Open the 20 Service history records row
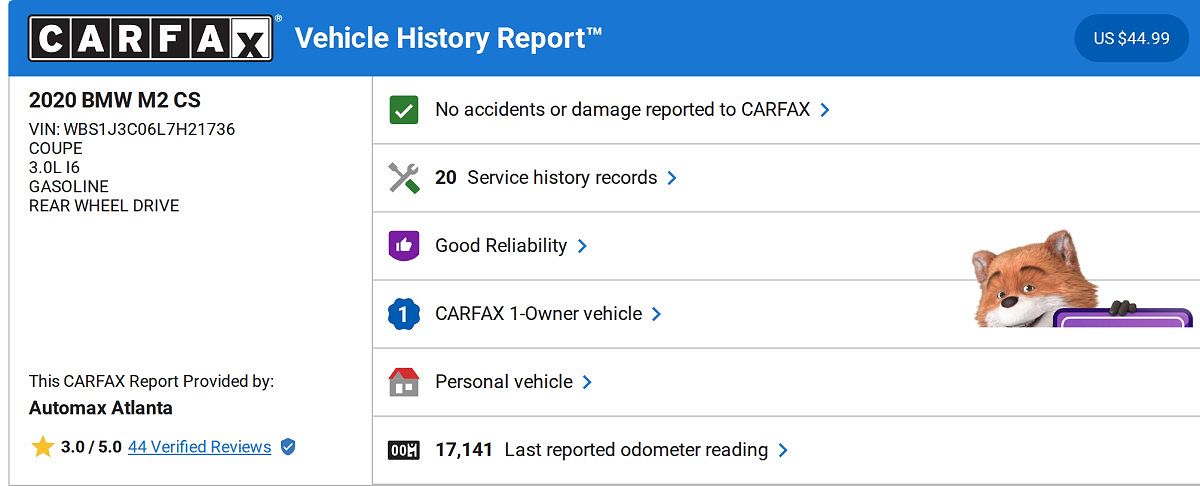Image resolution: width=1200 pixels, height=486 pixels. pos(786,178)
